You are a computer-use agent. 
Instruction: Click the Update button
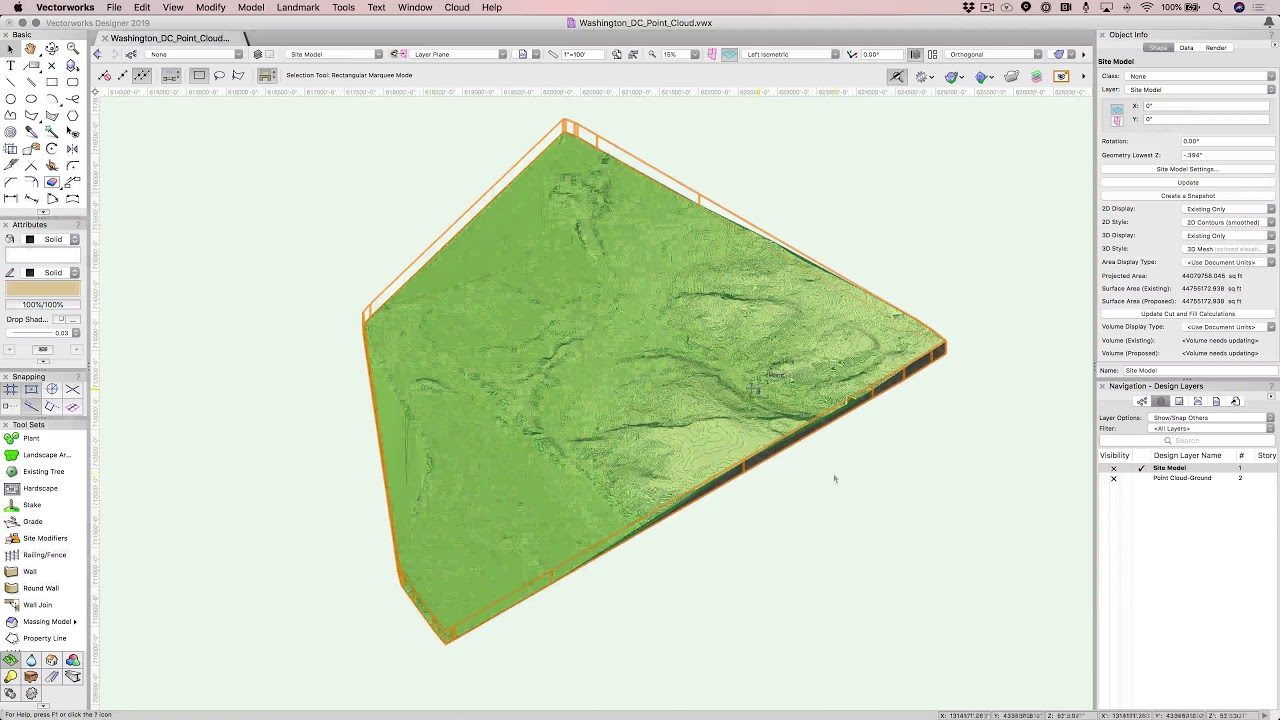point(1188,182)
